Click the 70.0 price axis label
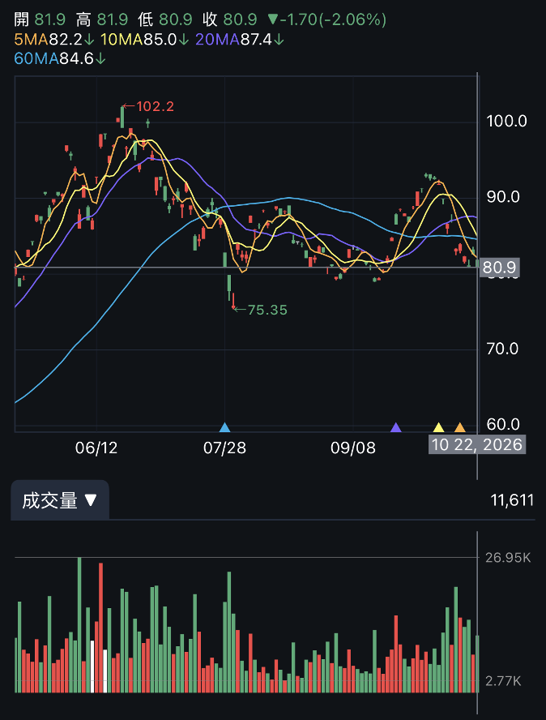 [x=502, y=349]
